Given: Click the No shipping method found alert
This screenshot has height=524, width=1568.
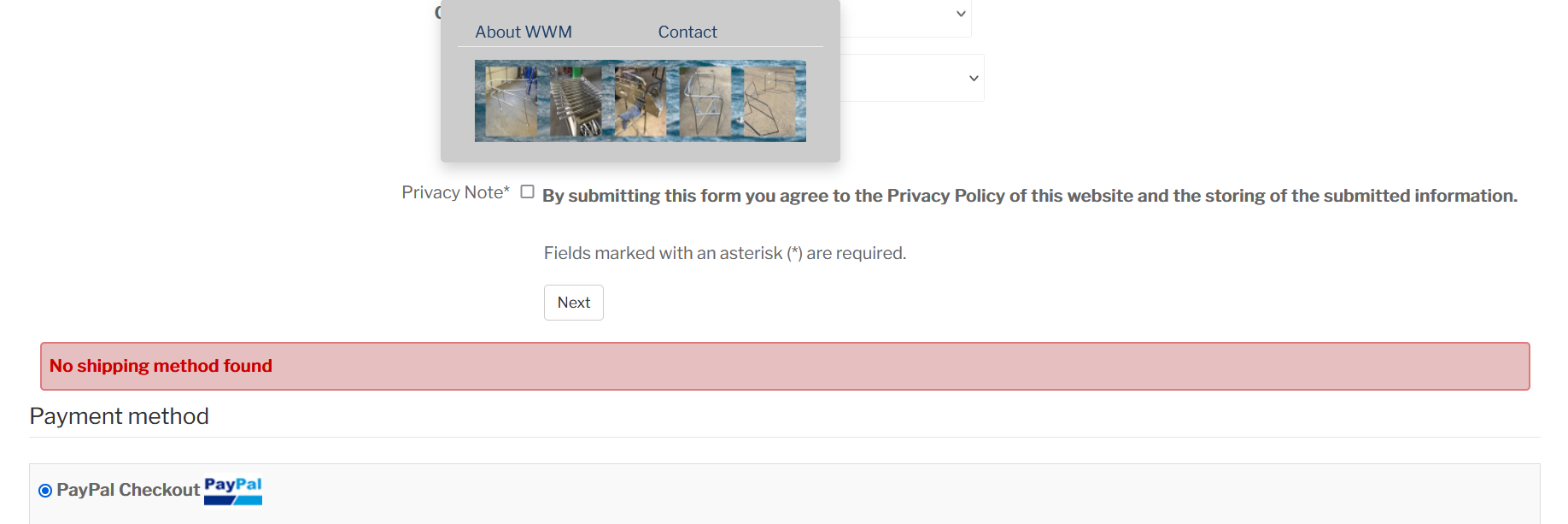Looking at the screenshot, I should coord(784,367).
